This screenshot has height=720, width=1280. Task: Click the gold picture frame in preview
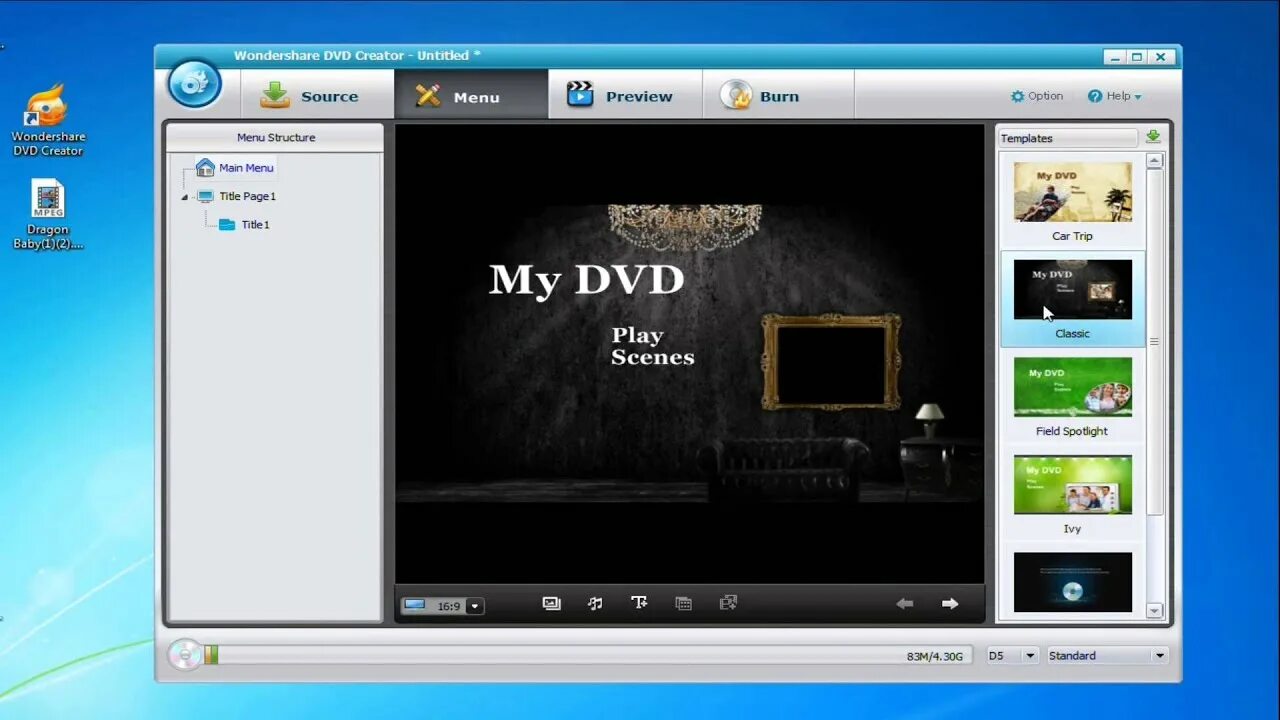[831, 362]
